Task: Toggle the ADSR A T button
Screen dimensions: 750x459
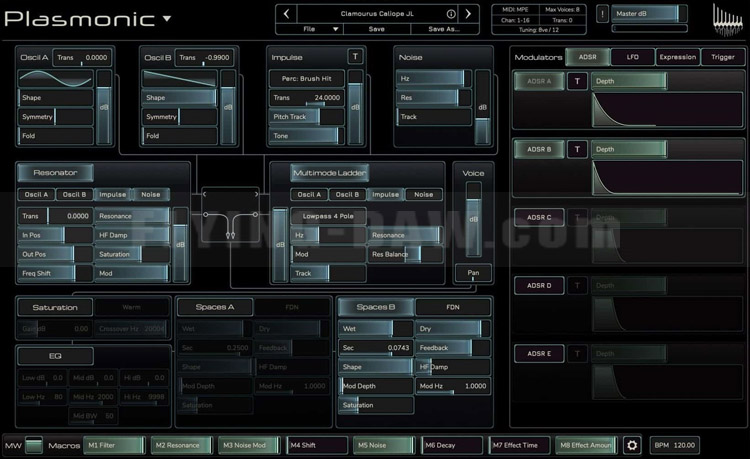Action: point(577,81)
